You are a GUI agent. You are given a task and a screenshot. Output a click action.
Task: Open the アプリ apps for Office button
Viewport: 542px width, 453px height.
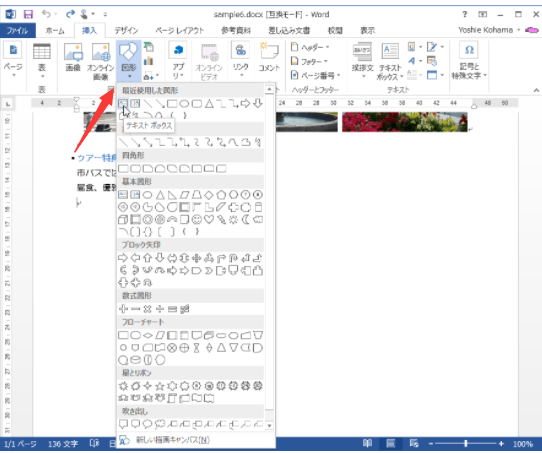pyautogui.click(x=178, y=60)
